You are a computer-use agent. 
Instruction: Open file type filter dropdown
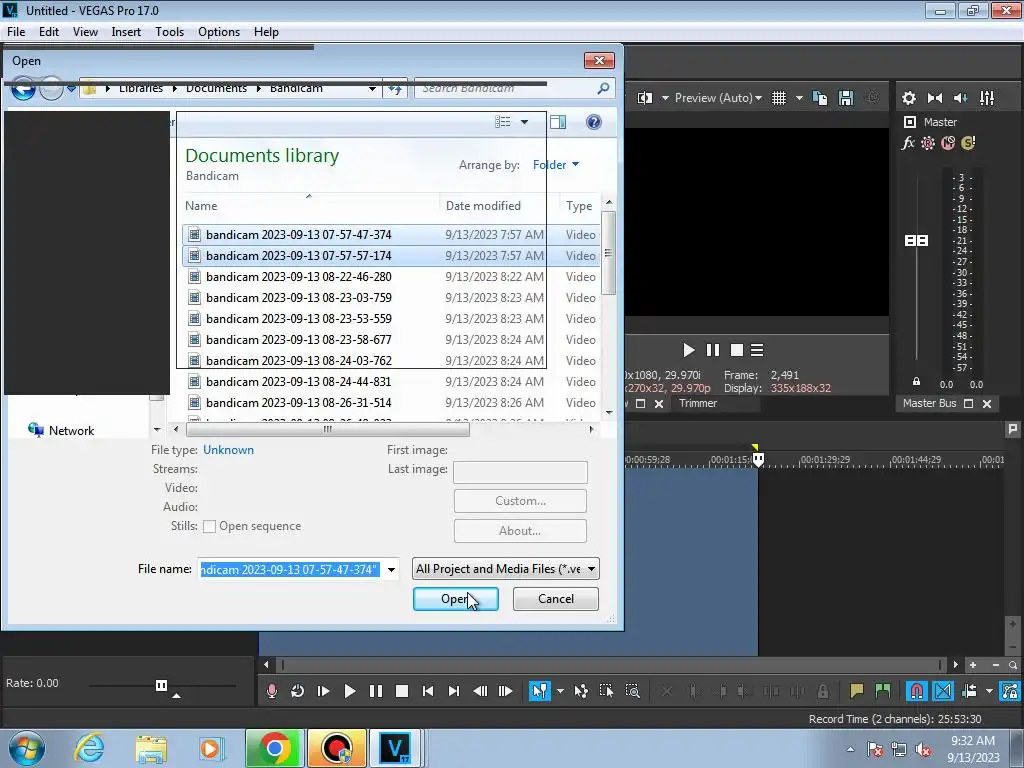505,569
